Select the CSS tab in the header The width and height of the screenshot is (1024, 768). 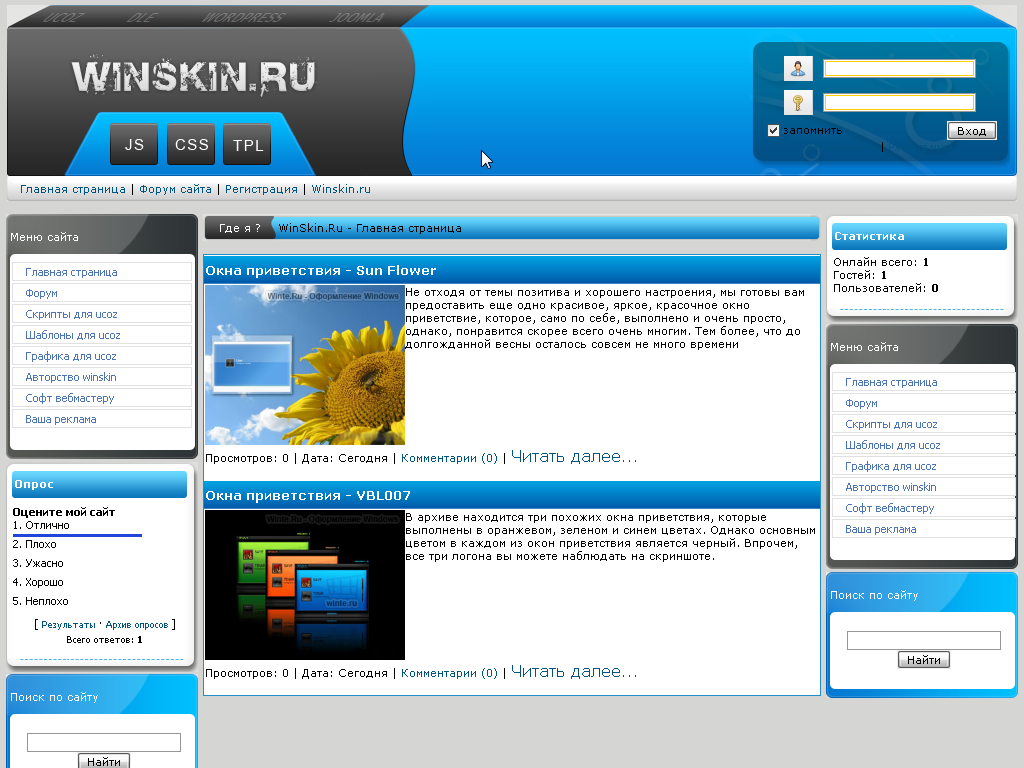190,144
